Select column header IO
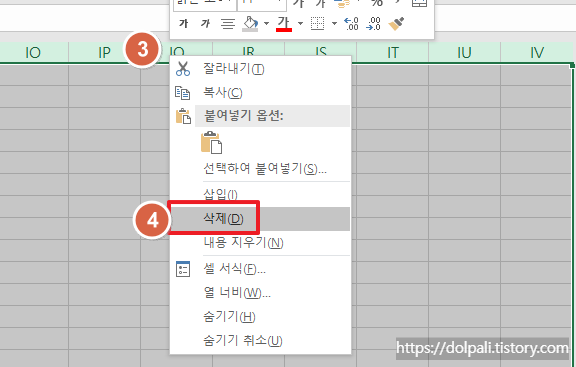 (33, 53)
